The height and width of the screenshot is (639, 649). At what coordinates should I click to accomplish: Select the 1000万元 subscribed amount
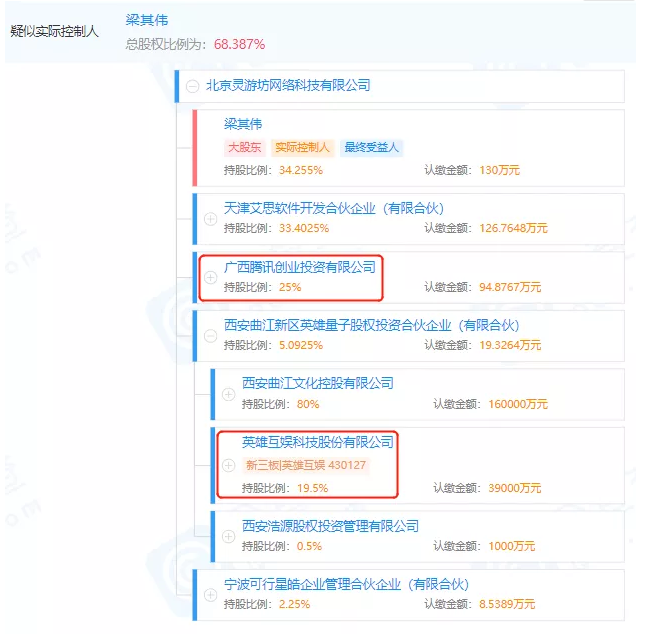[512, 546]
